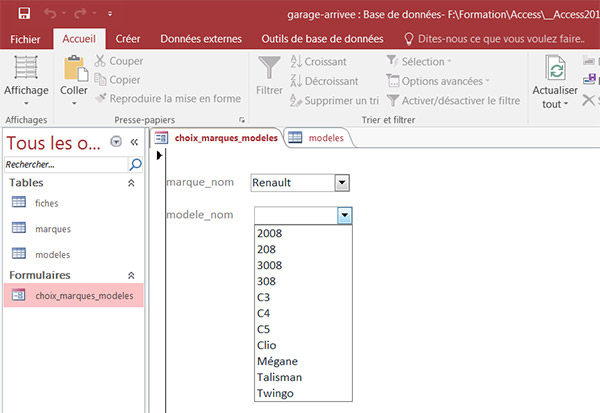Open the modeles table in navigation pane
This screenshot has width=600, height=413.
tap(41, 254)
